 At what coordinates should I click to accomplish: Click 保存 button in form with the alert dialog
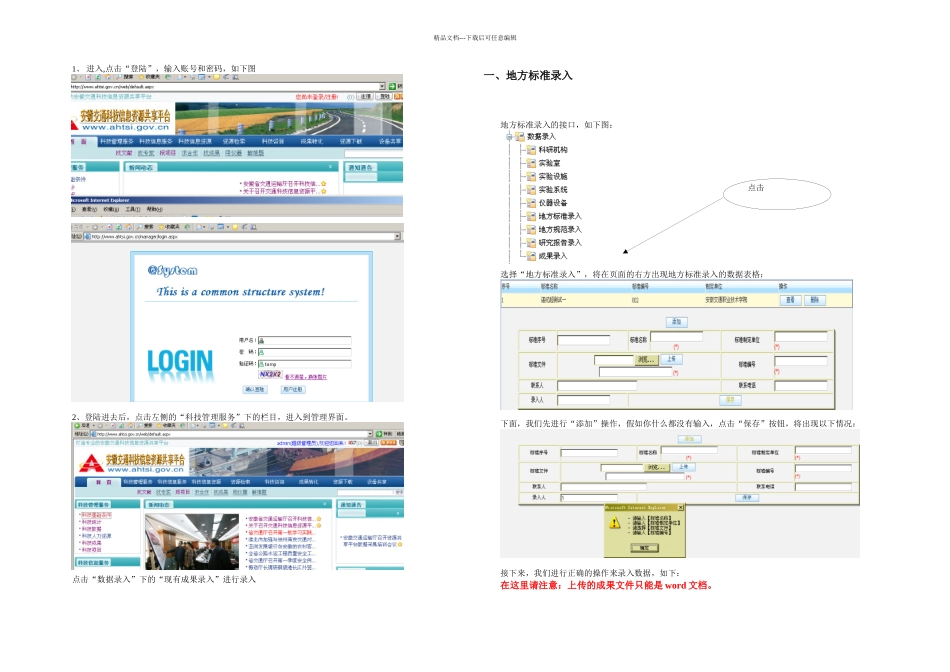point(746,497)
